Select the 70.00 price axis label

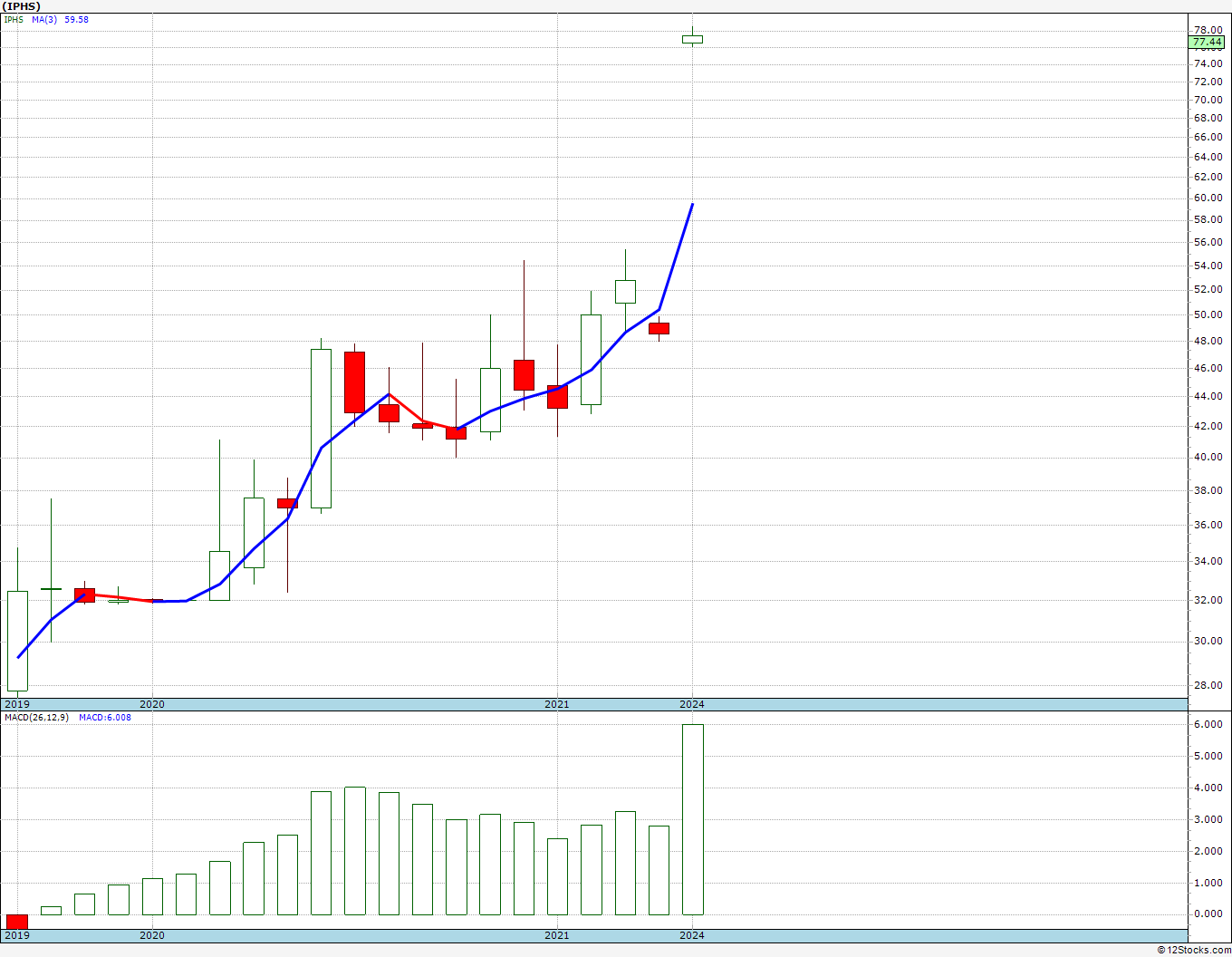click(x=1208, y=100)
